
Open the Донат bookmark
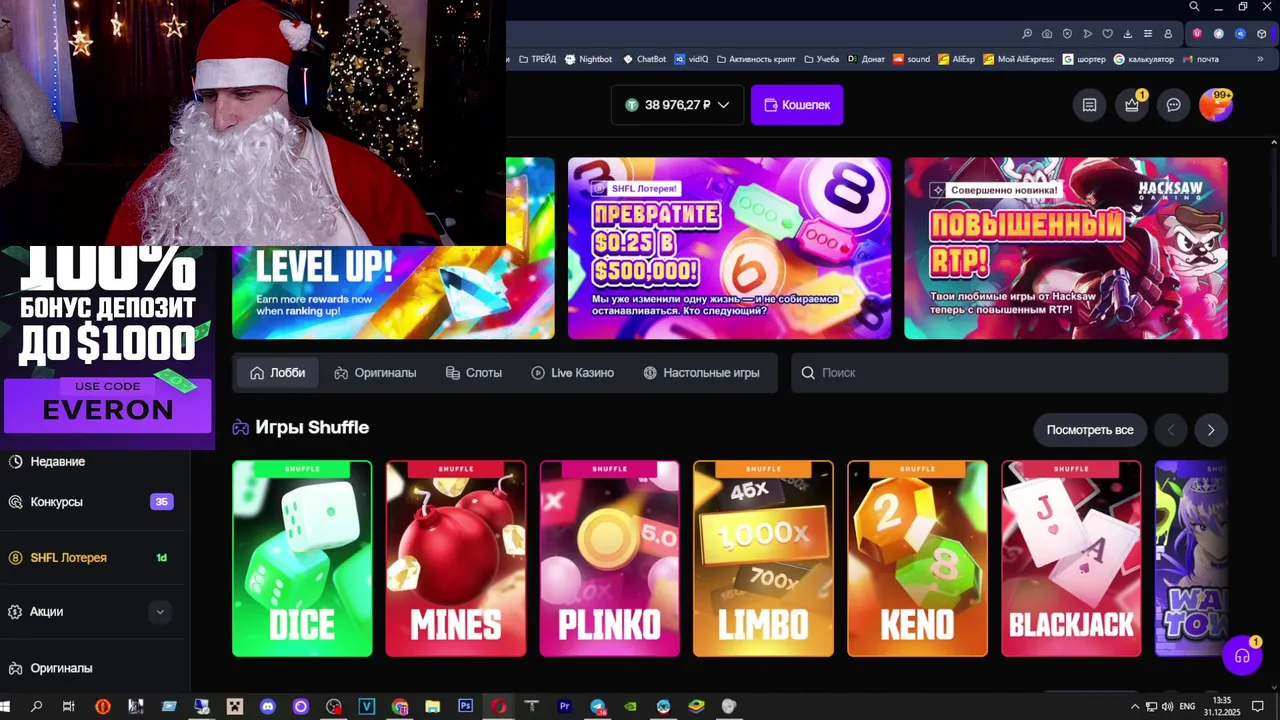click(866, 59)
